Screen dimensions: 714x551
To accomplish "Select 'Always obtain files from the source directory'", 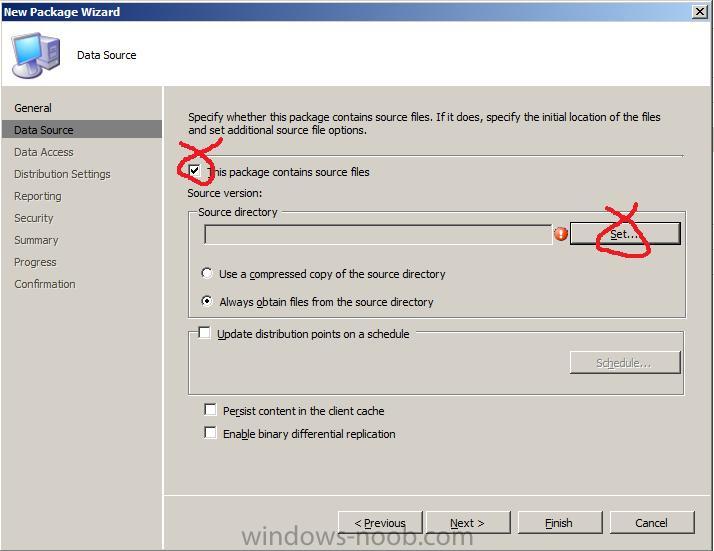I will point(207,301).
